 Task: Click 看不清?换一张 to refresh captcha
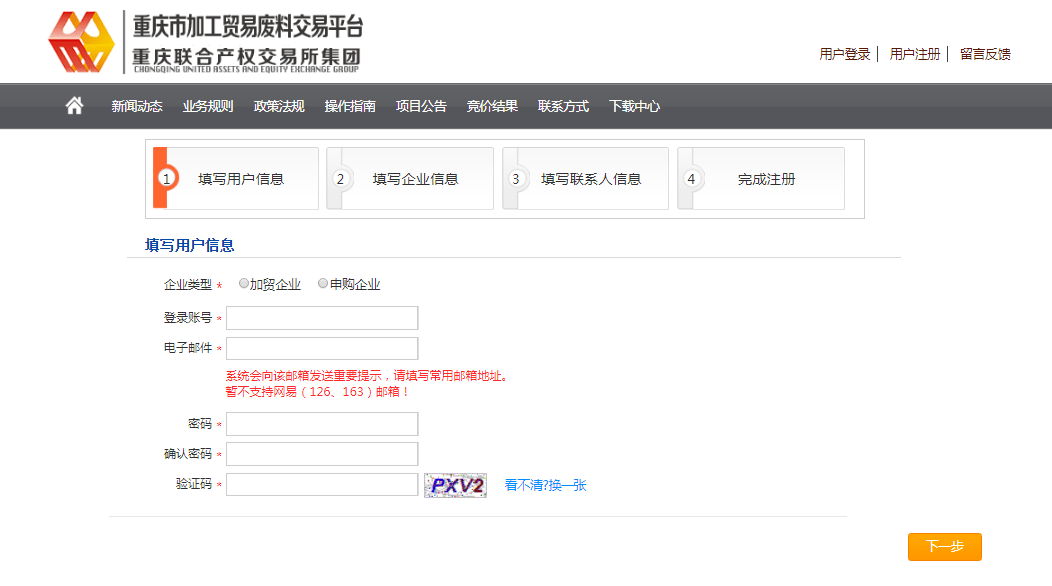[x=545, y=485]
